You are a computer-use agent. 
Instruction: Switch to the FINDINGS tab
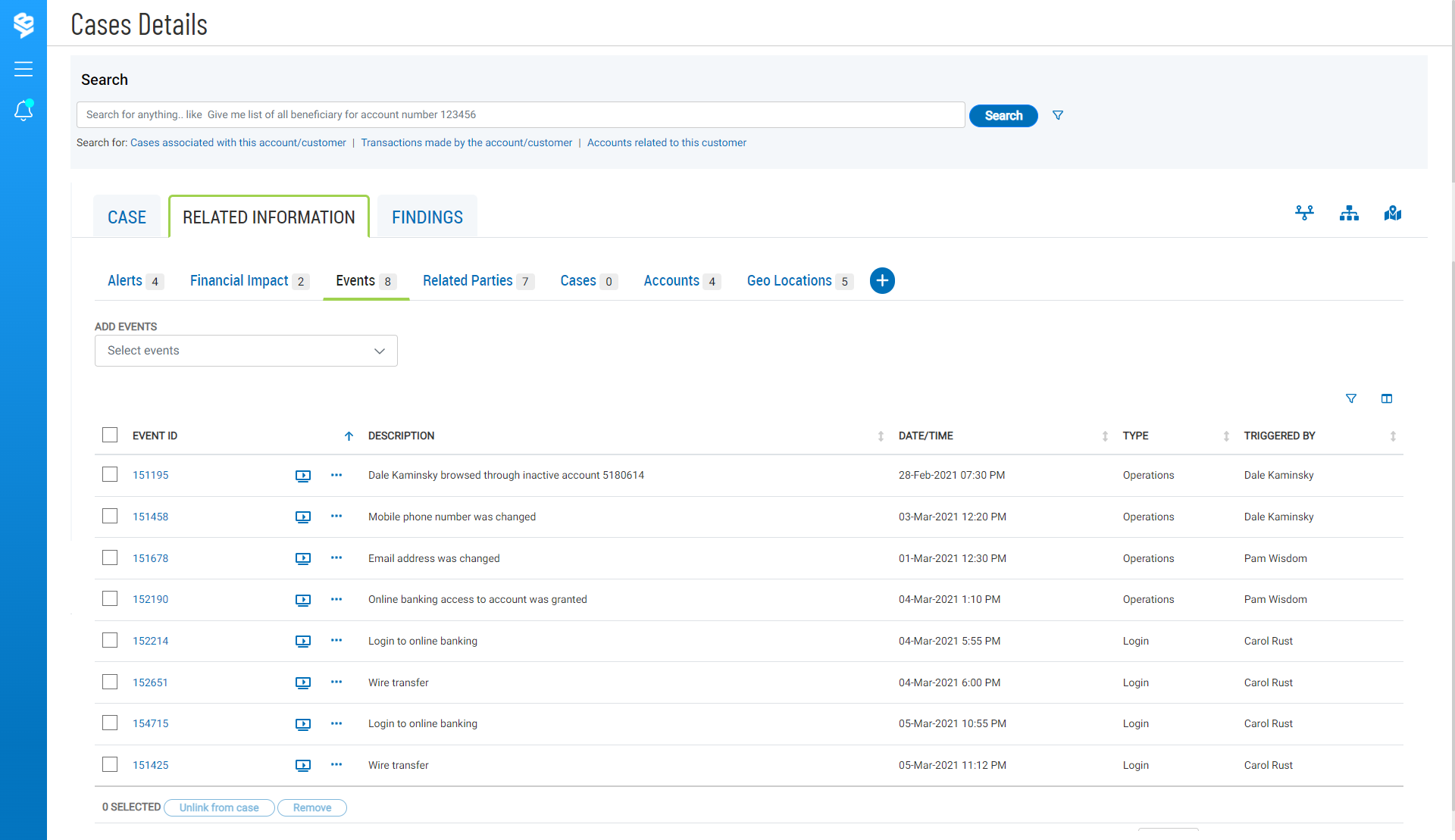pos(427,217)
